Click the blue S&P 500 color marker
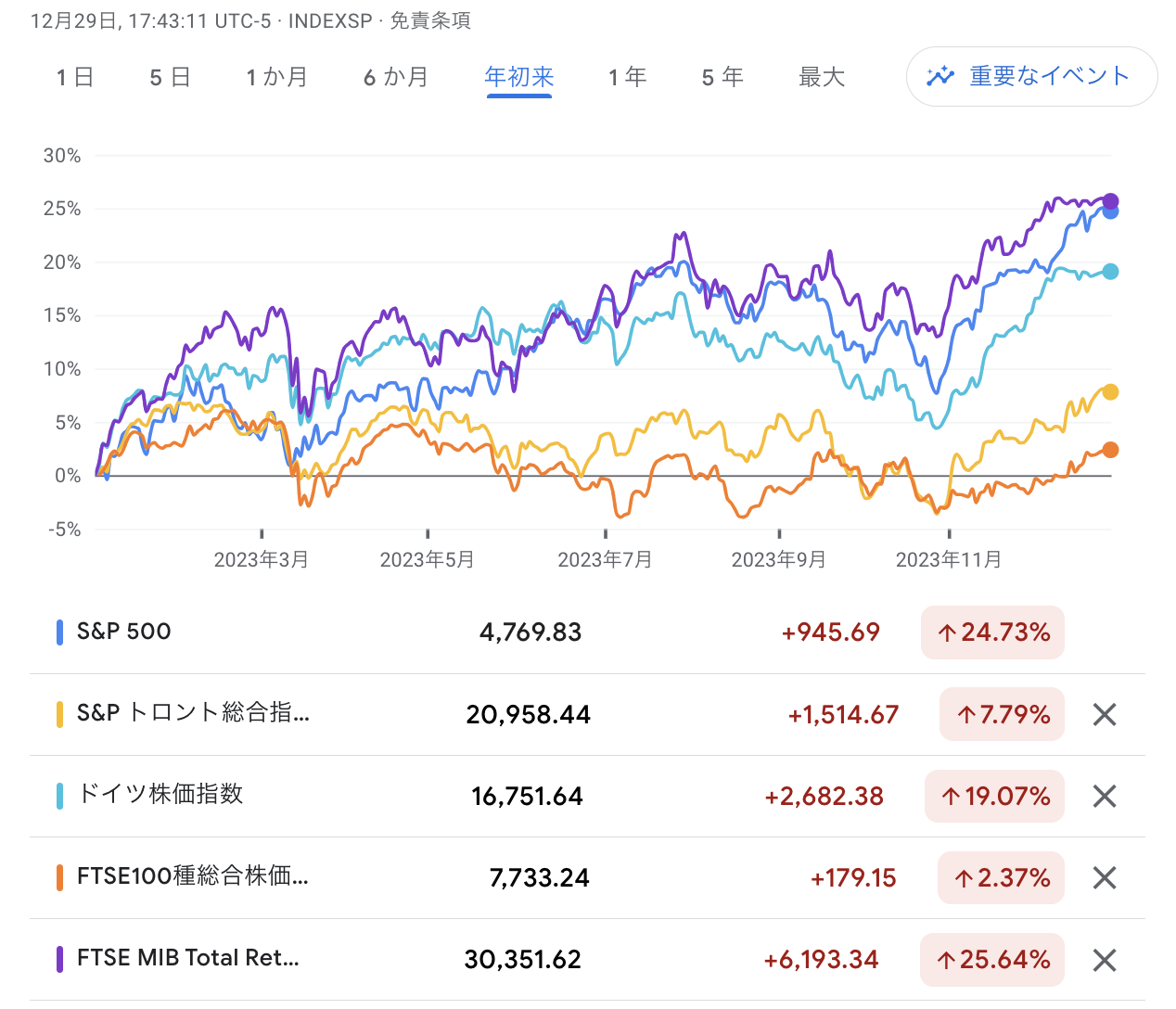This screenshot has height=1009, width=1176. click(59, 632)
